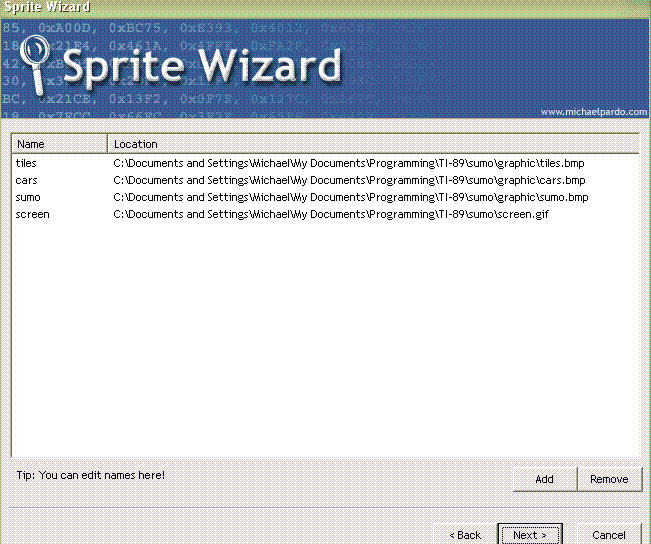
Task: Sort the list by Name column header
Action: click(59, 144)
